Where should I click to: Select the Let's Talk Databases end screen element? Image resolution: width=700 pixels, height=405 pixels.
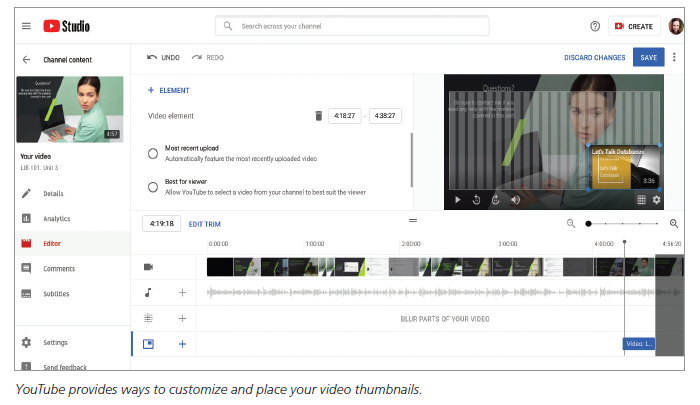[x=624, y=167]
